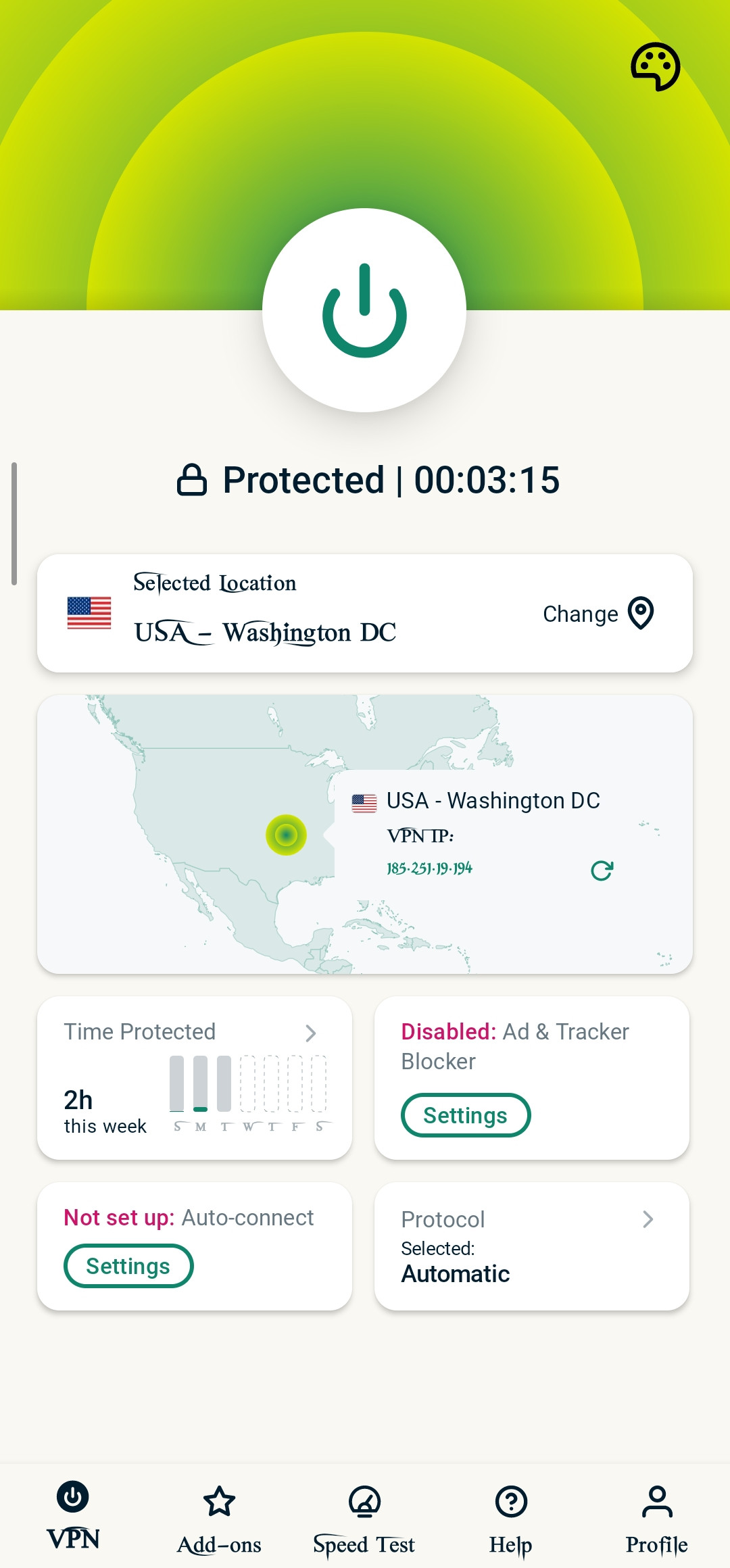Screen dimensions: 730x1568
Task: Tap the green location marker on map
Action: 286,835
